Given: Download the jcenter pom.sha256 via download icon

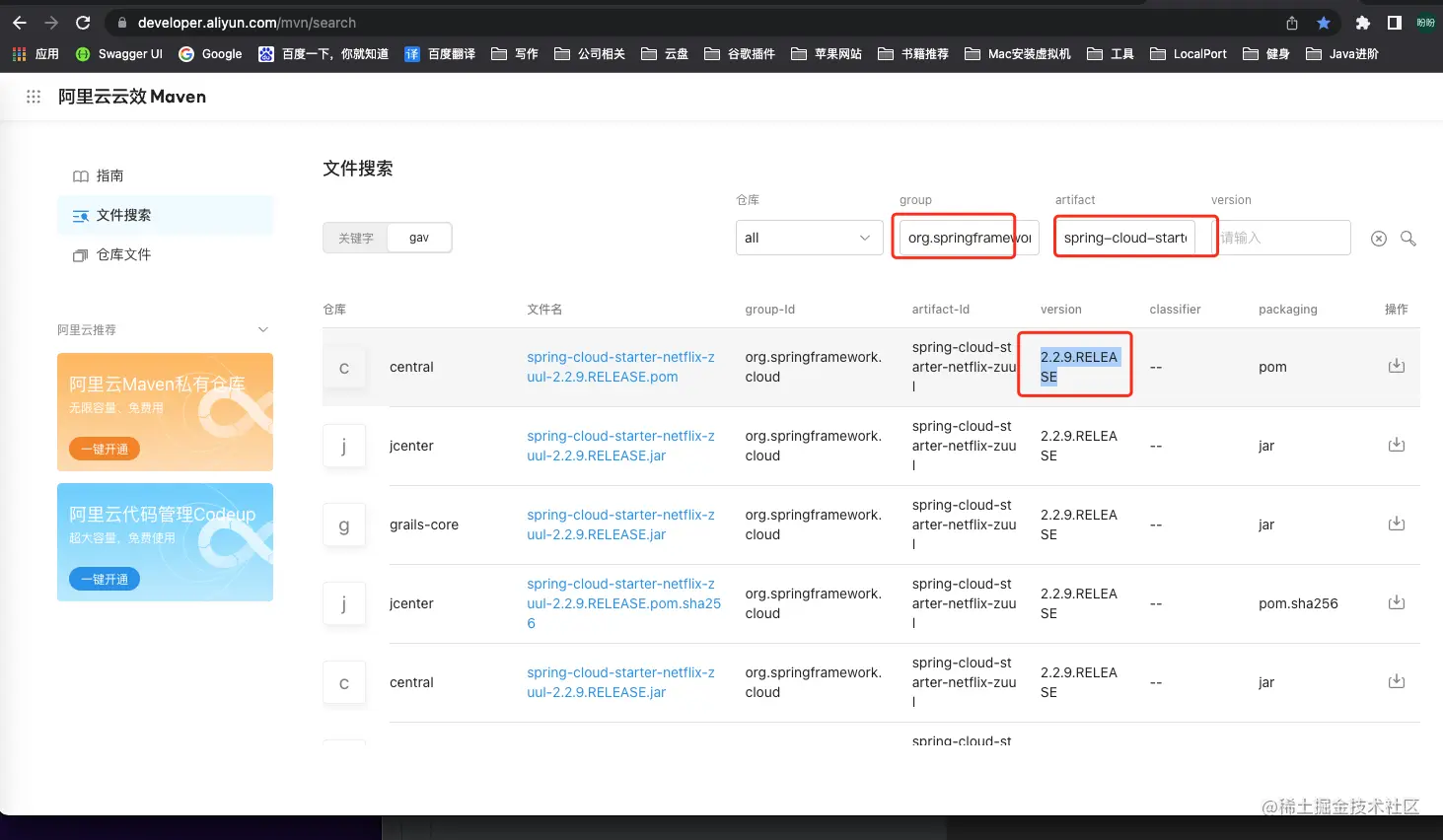Looking at the screenshot, I should pos(1397,602).
